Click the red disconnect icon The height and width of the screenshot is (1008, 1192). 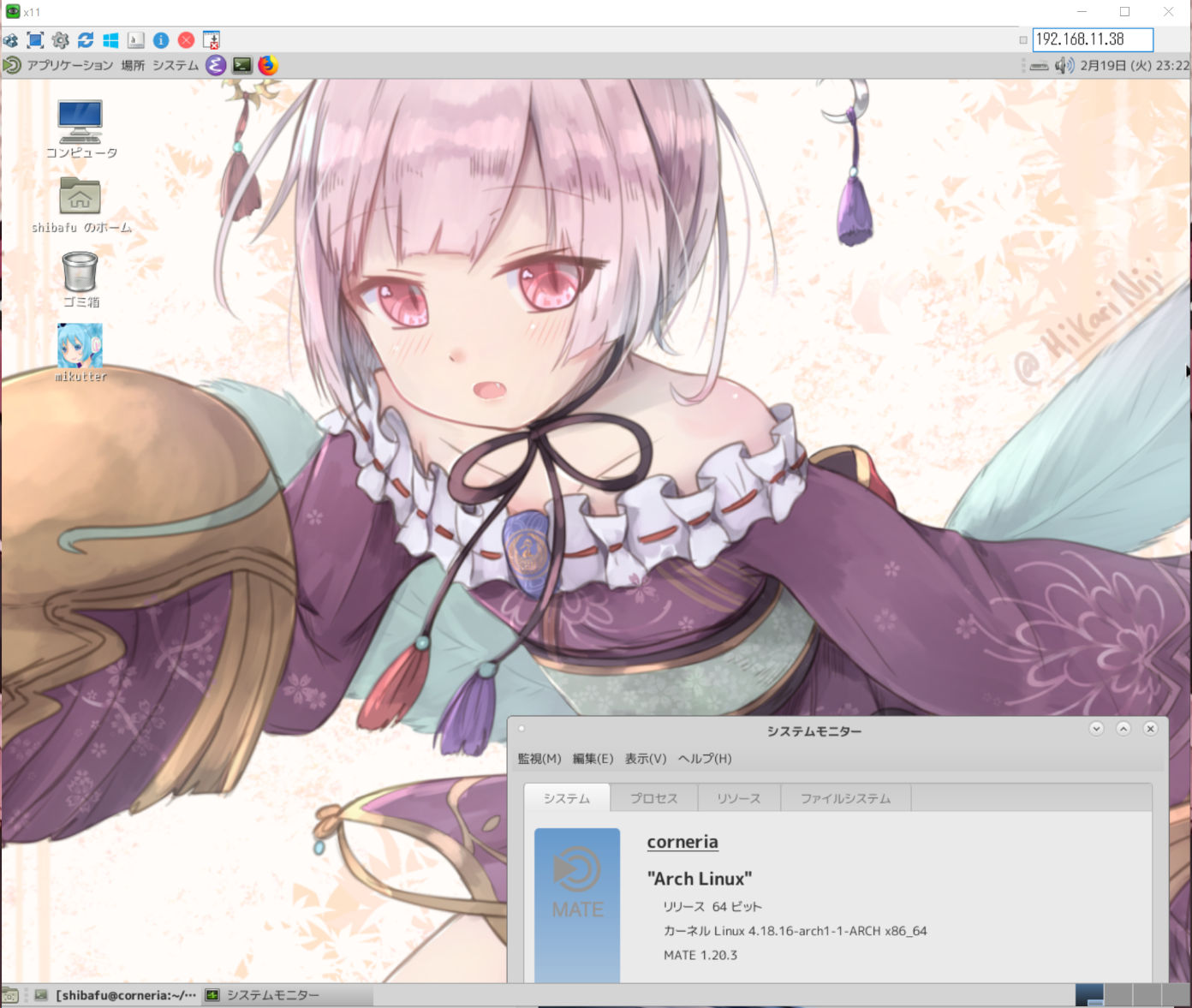point(186,40)
